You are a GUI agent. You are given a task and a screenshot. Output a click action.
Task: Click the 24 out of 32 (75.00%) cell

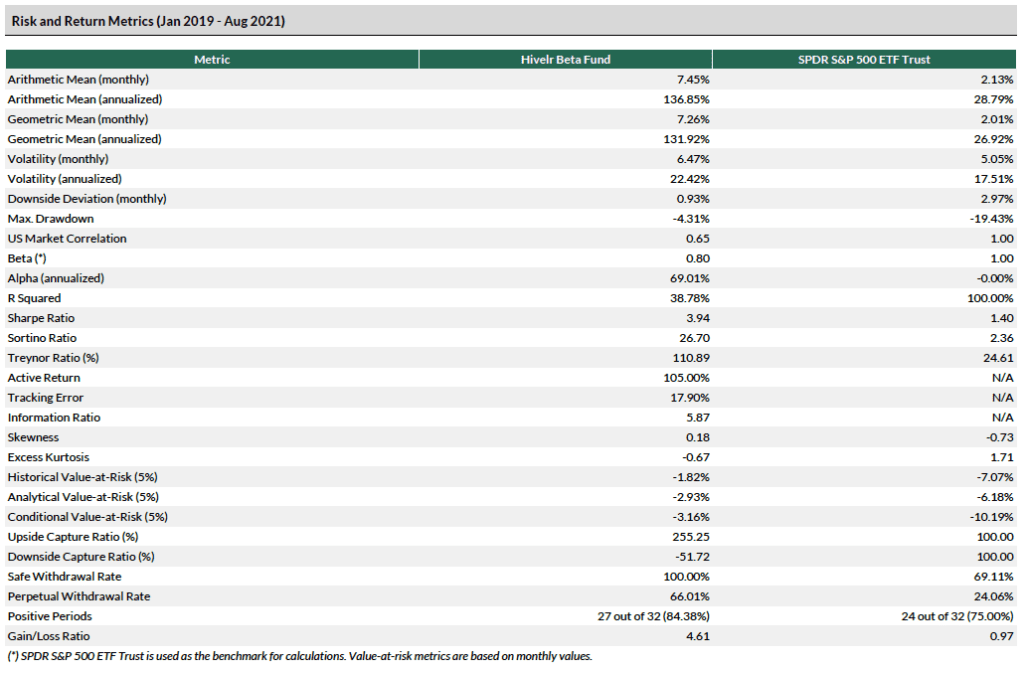[957, 617]
